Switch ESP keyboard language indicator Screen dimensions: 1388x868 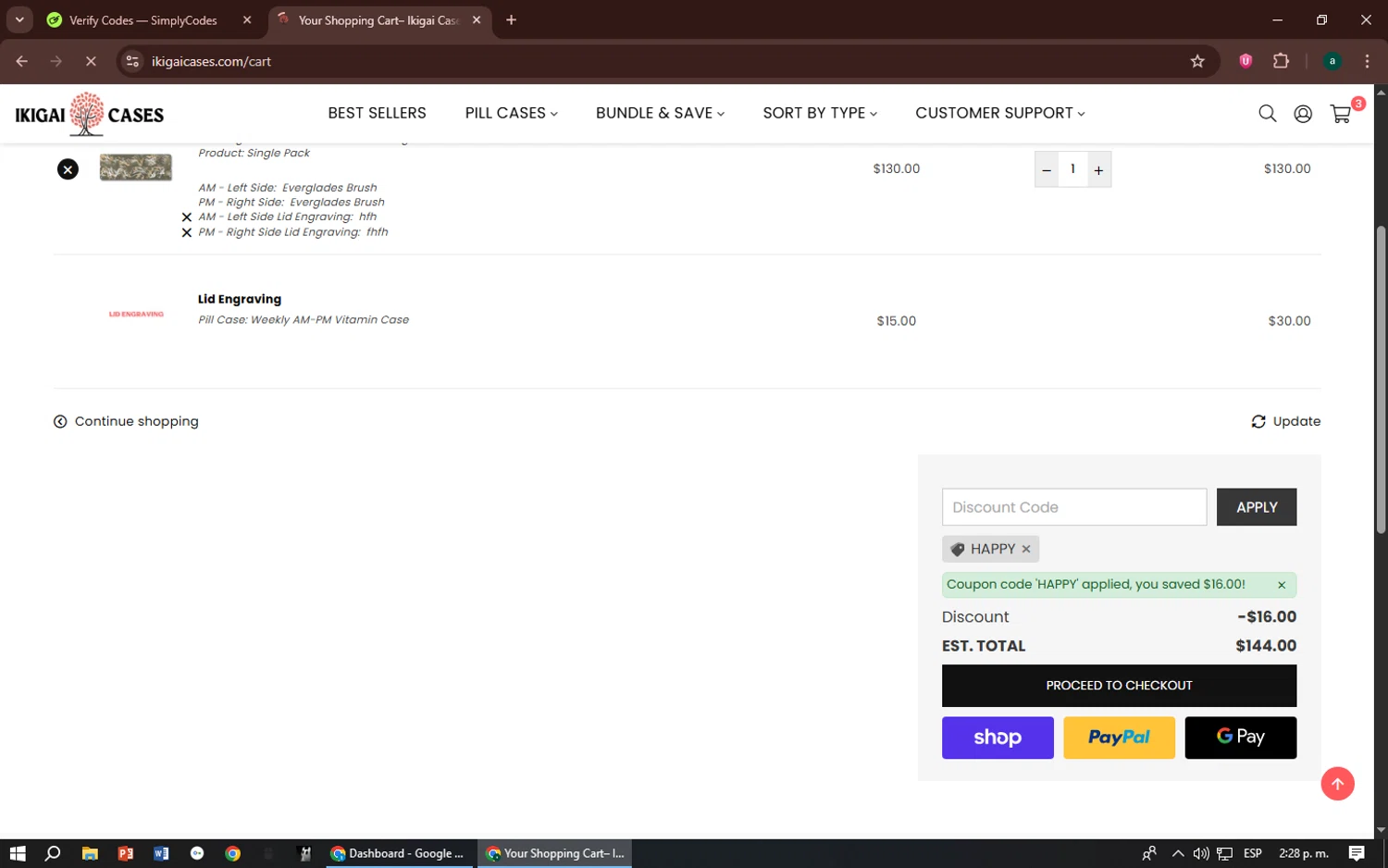[1253, 853]
